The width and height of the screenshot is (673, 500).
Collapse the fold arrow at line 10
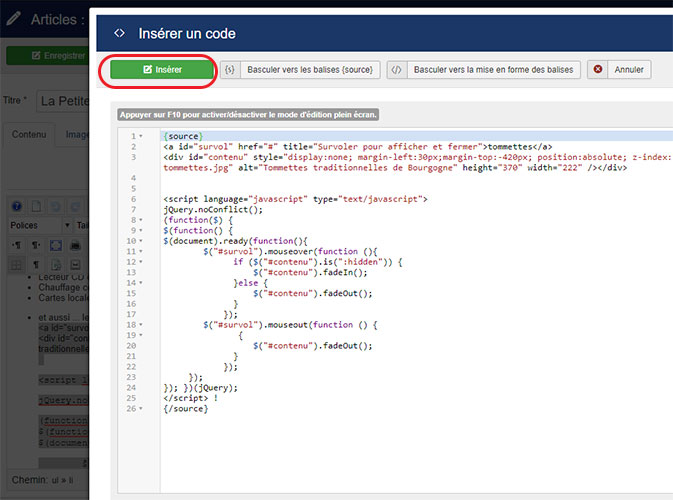coord(141,241)
